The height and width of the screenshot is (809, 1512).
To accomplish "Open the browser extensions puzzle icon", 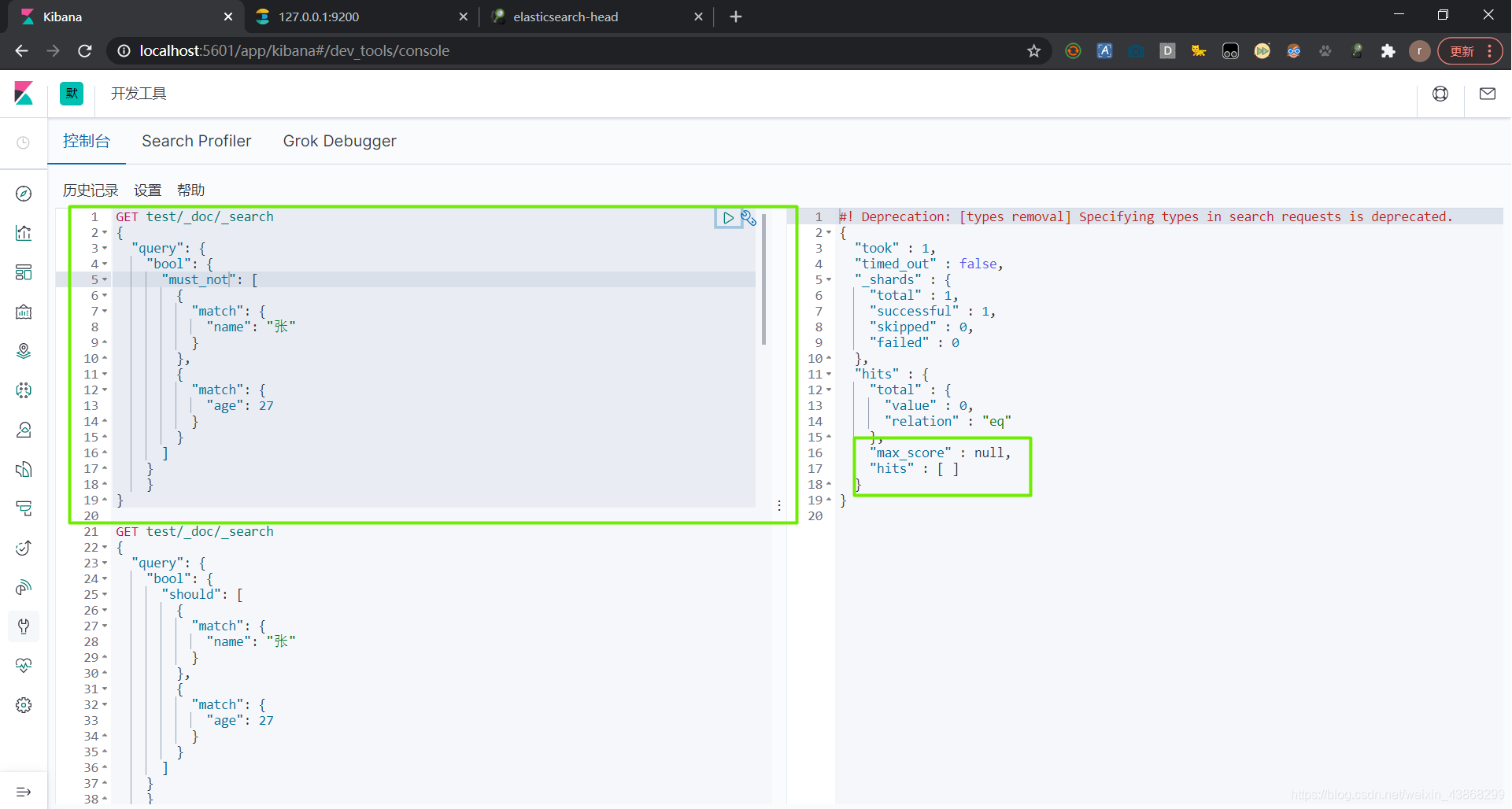I will [1388, 51].
